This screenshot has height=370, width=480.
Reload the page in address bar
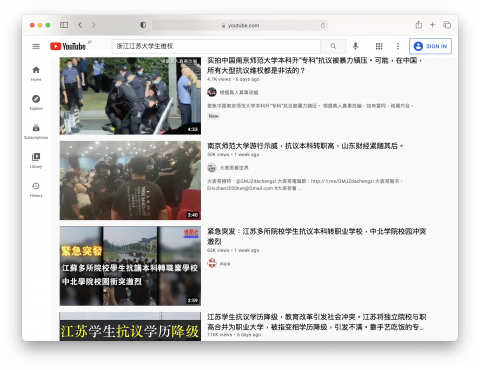pyautogui.click(x=323, y=25)
